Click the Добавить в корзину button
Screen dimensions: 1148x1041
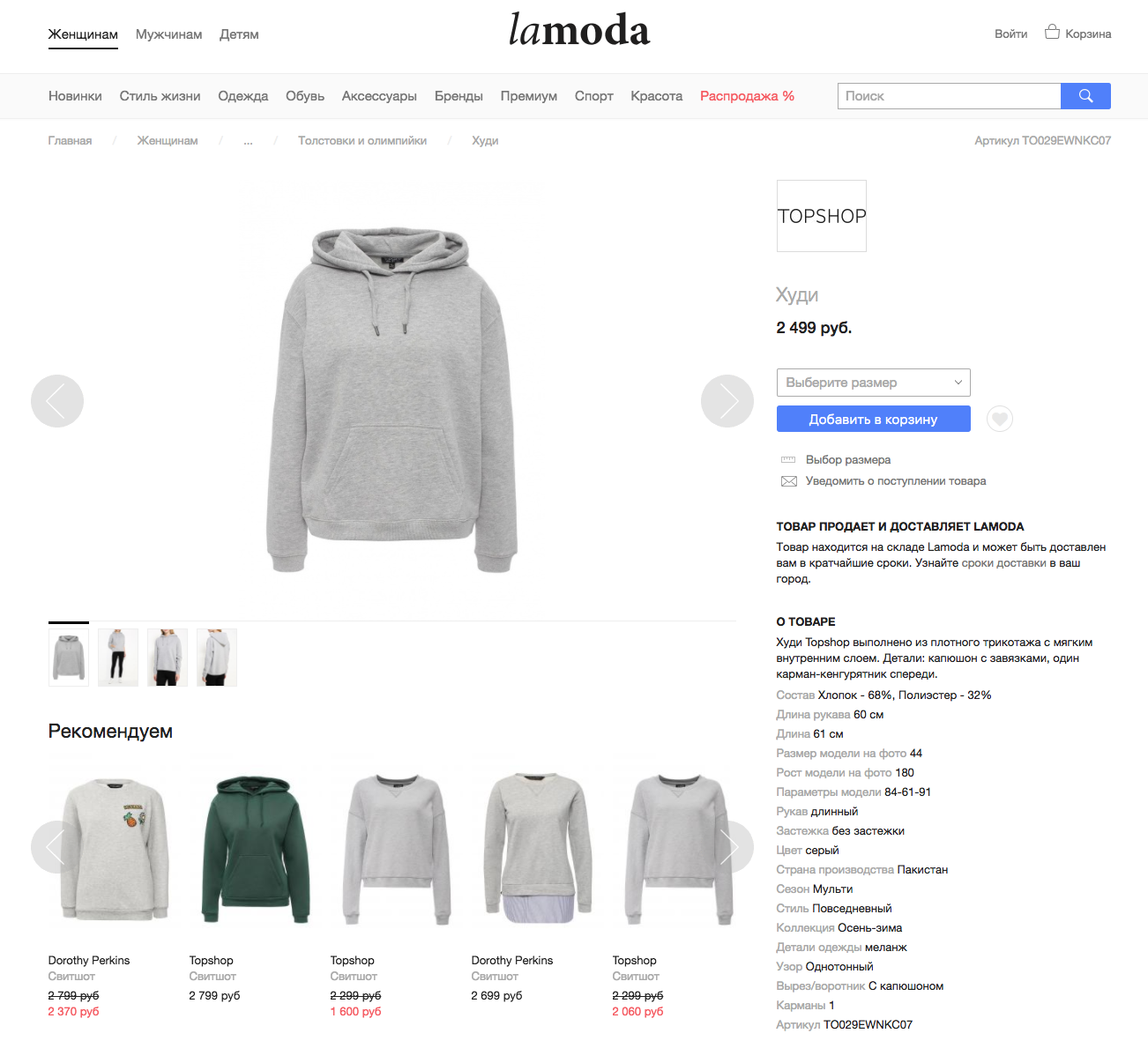[874, 419]
